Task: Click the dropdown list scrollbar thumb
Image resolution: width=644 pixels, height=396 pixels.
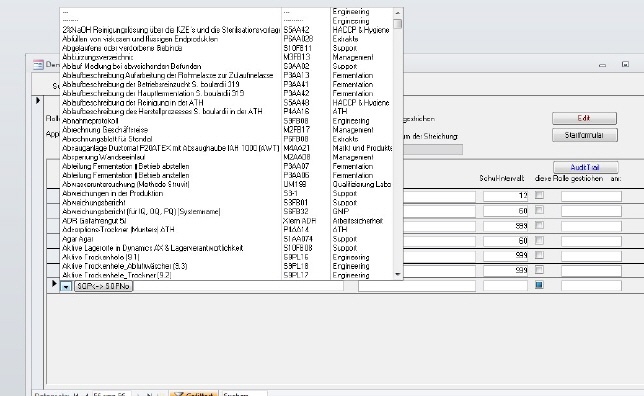Action: (397, 24)
